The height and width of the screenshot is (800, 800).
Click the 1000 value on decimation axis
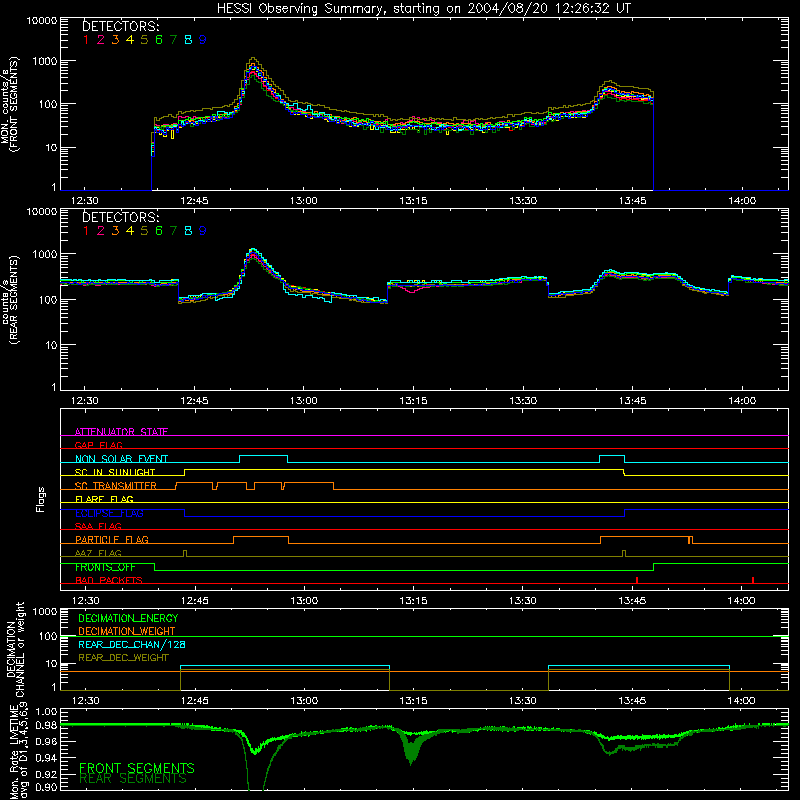coord(45,612)
